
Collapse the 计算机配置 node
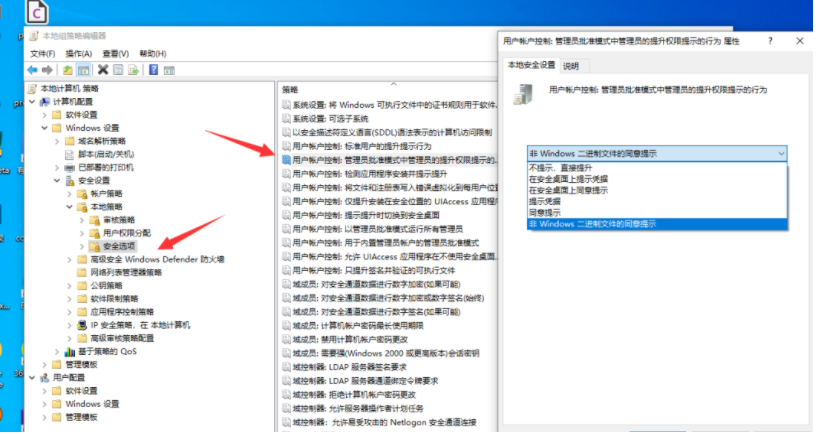click(32, 102)
